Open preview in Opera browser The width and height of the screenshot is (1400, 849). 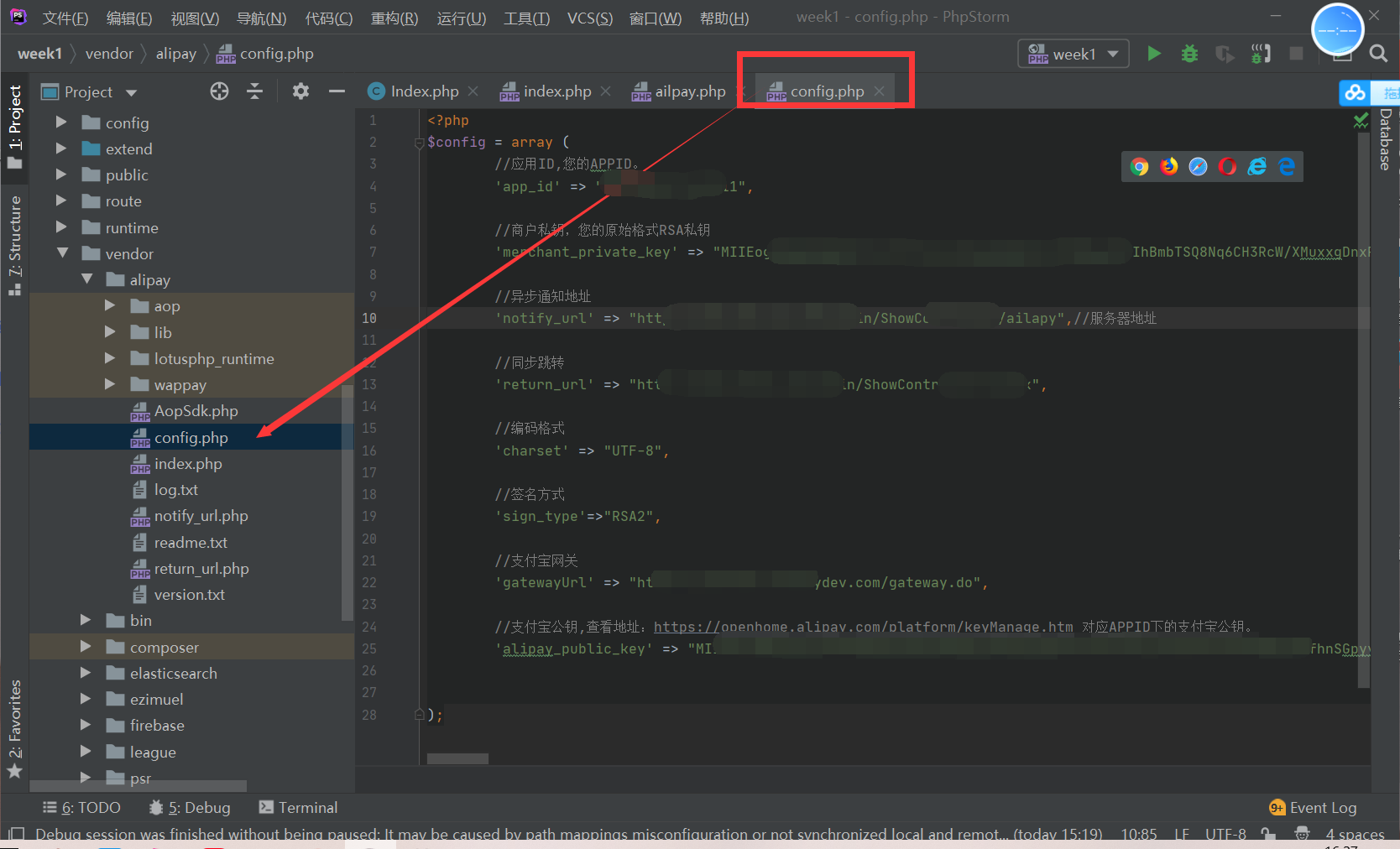coord(1227,166)
